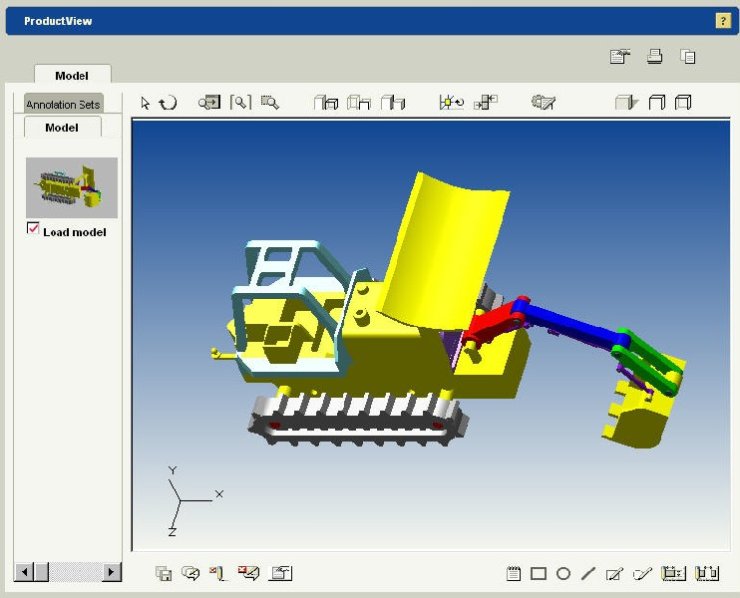Click the horizontal scrollbar thumb

tap(42, 572)
